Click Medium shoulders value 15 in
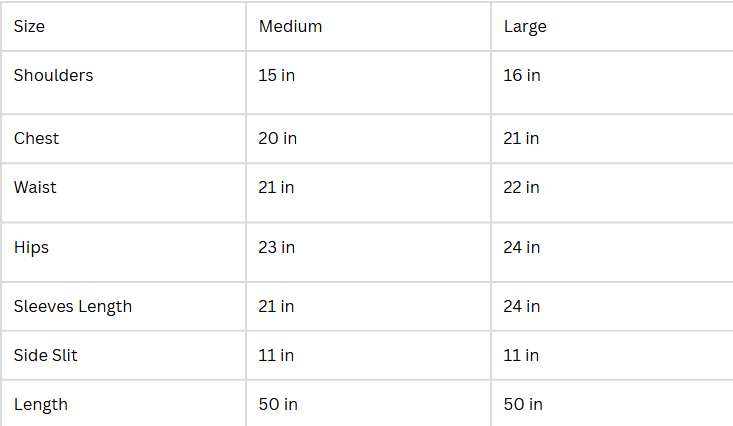Viewport: 733px width, 426px height. [277, 75]
